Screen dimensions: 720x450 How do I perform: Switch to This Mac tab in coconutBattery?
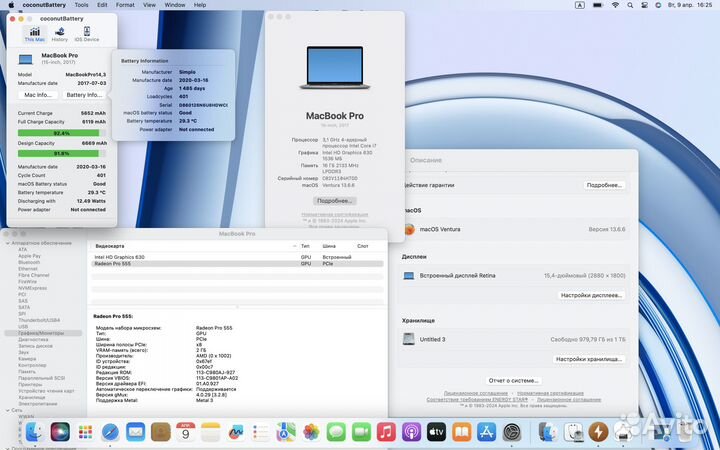(35, 34)
